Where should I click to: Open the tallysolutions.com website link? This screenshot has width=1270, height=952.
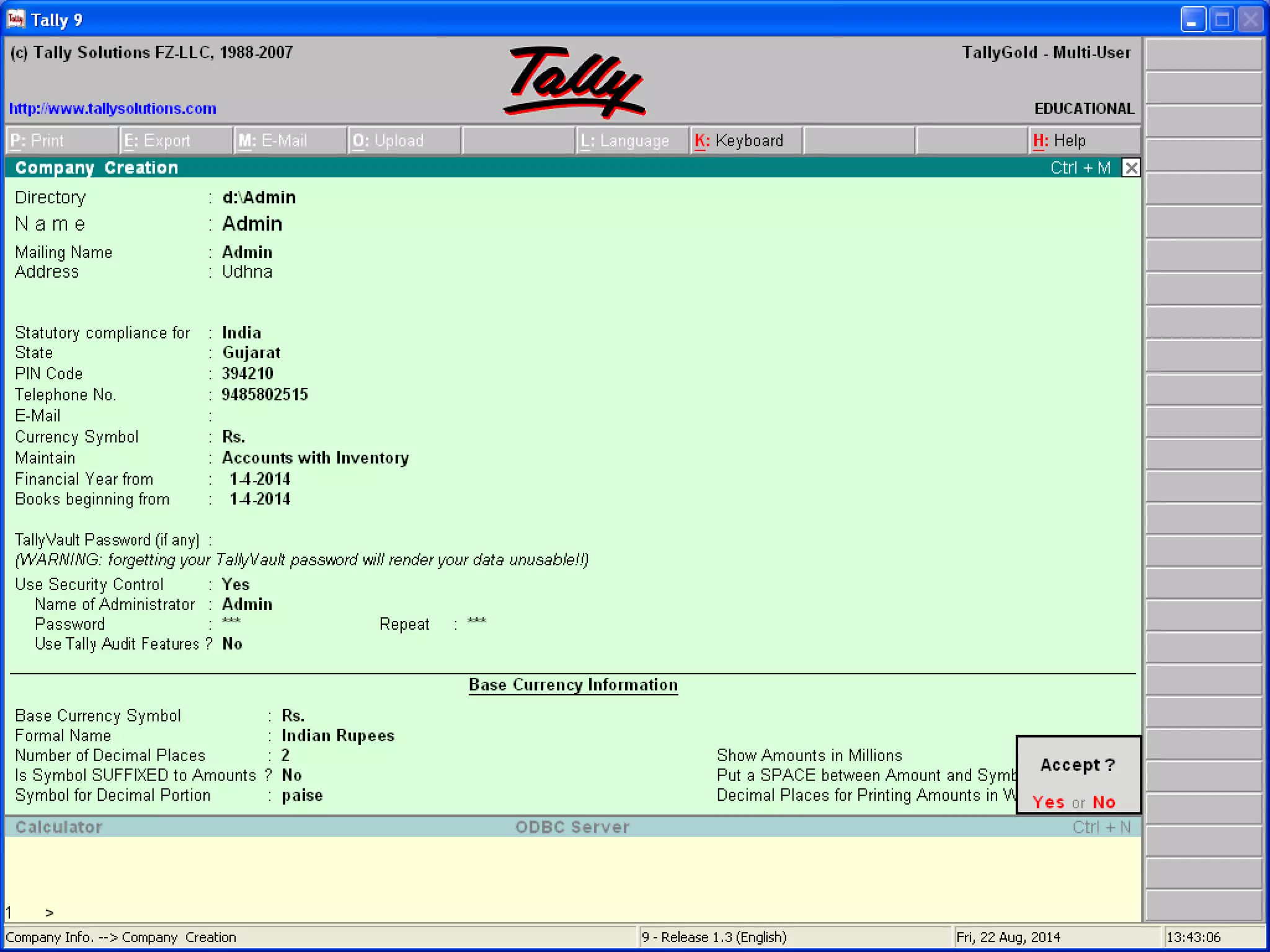tap(113, 109)
